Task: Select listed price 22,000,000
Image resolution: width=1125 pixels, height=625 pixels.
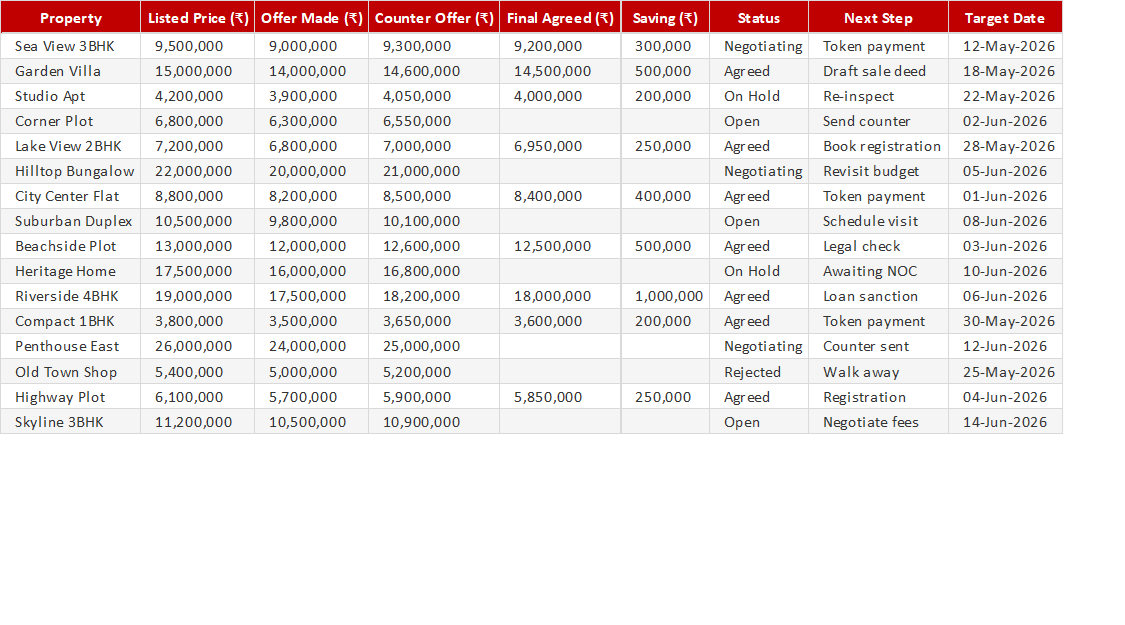Action: click(197, 171)
